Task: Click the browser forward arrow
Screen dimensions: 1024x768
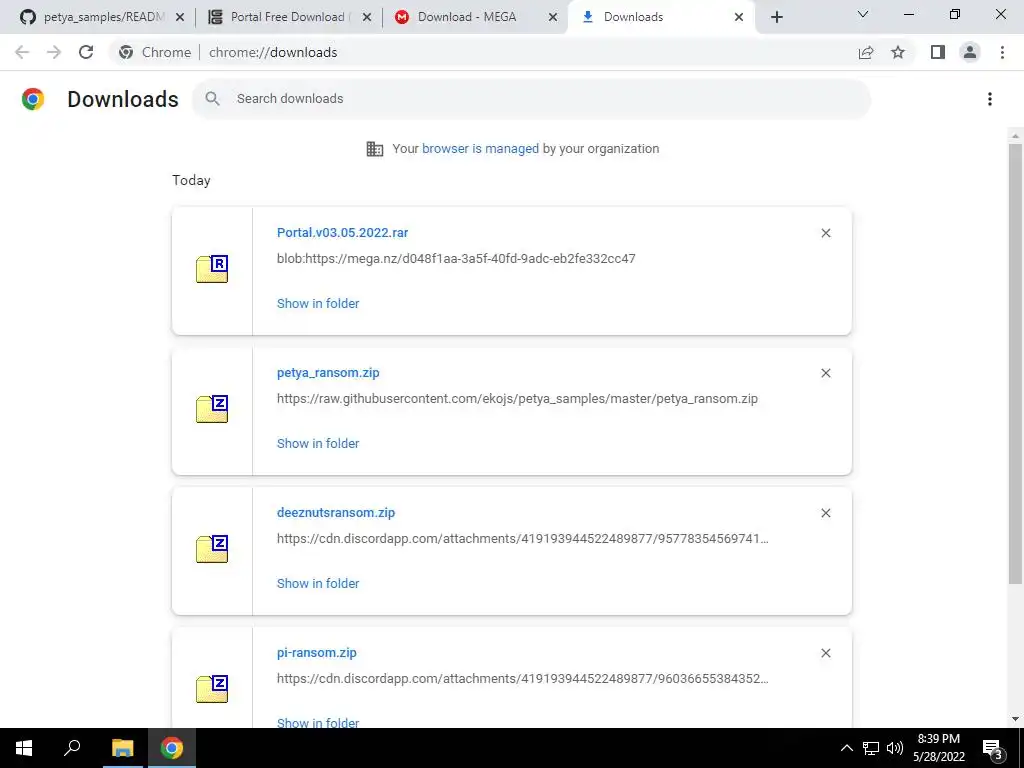Action: tap(54, 52)
